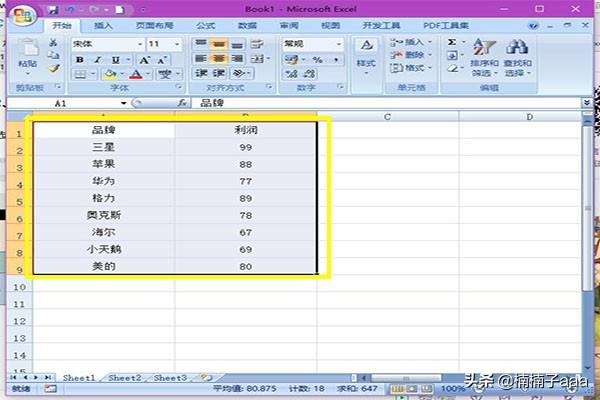Screen dimensions: 600x400
Task: Apply the red font color button
Action: click(136, 74)
